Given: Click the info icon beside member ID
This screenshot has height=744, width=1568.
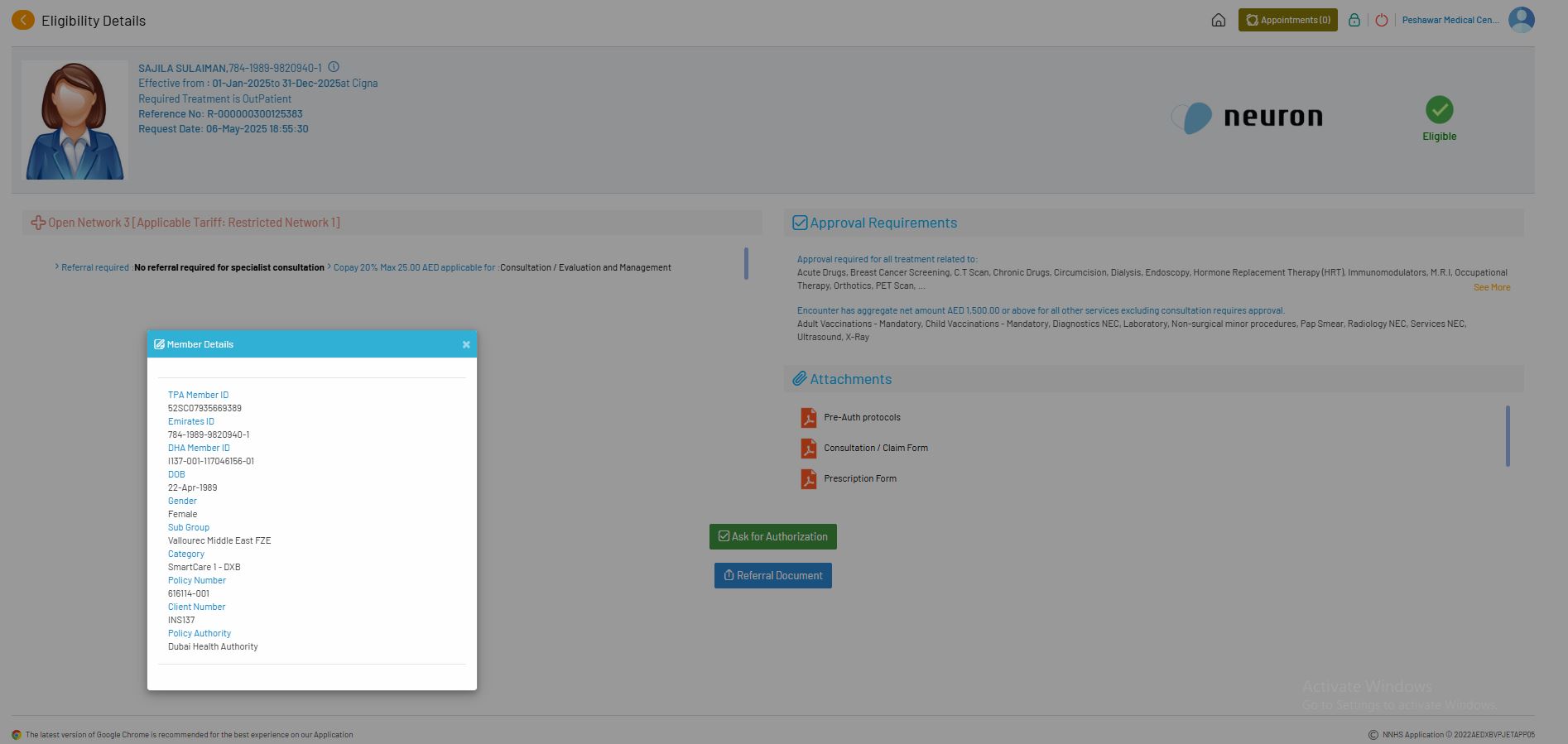Looking at the screenshot, I should [334, 67].
